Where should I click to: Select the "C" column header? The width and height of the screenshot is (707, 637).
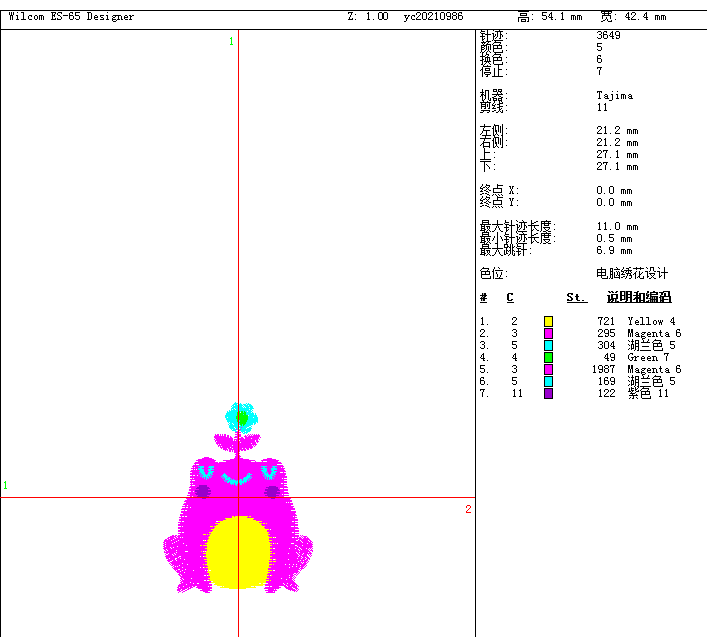click(510, 298)
